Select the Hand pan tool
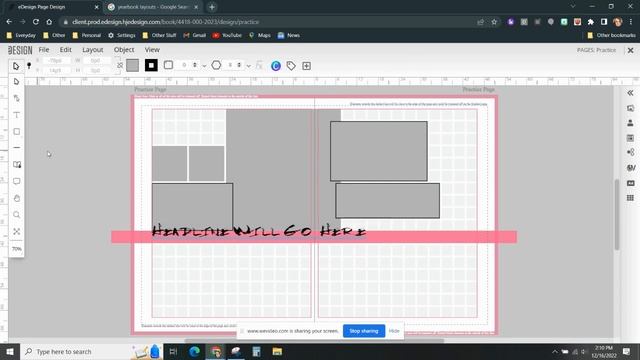640x360 pixels. [16, 198]
